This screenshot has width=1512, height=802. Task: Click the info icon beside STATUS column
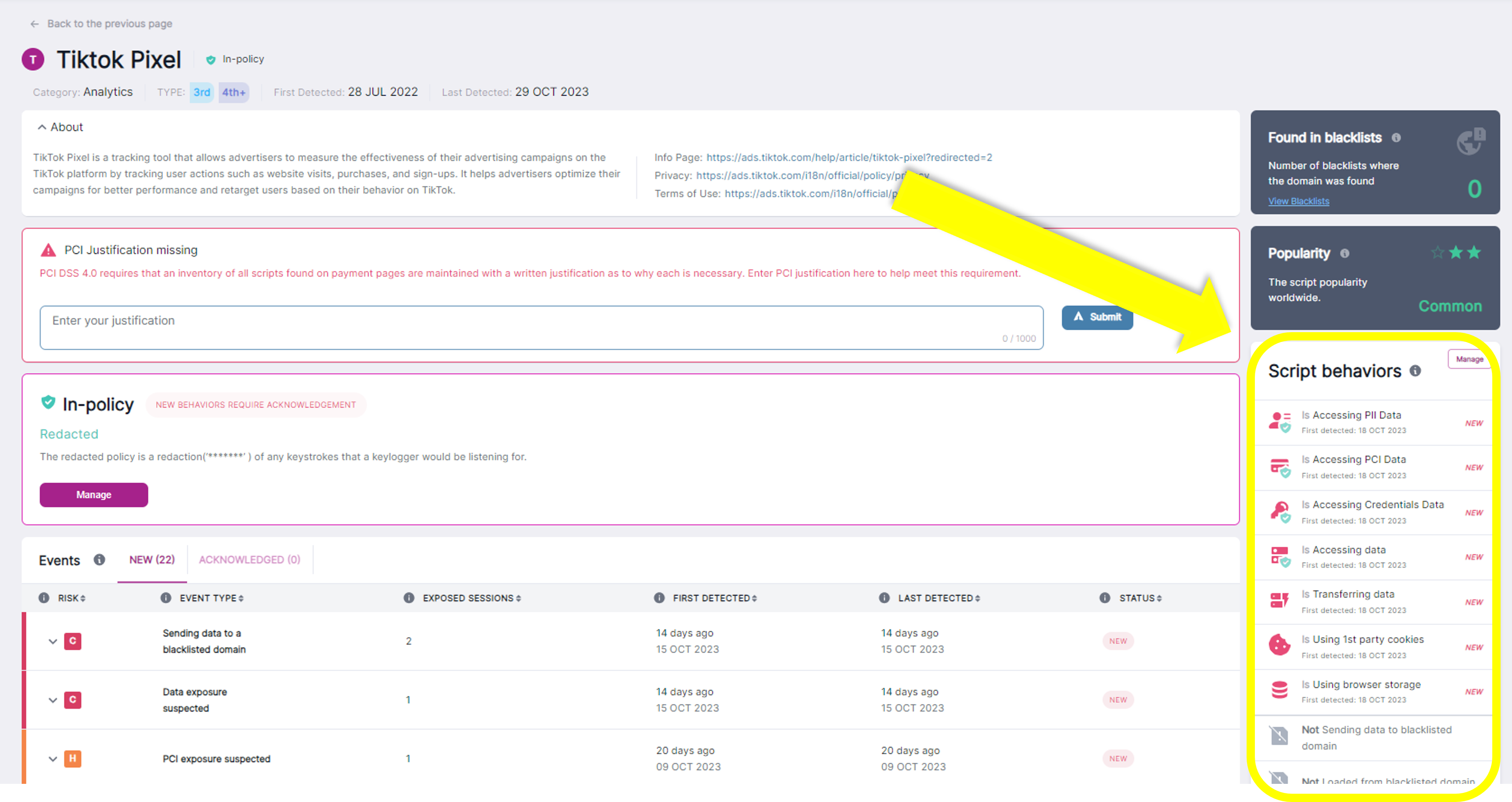click(x=1105, y=598)
